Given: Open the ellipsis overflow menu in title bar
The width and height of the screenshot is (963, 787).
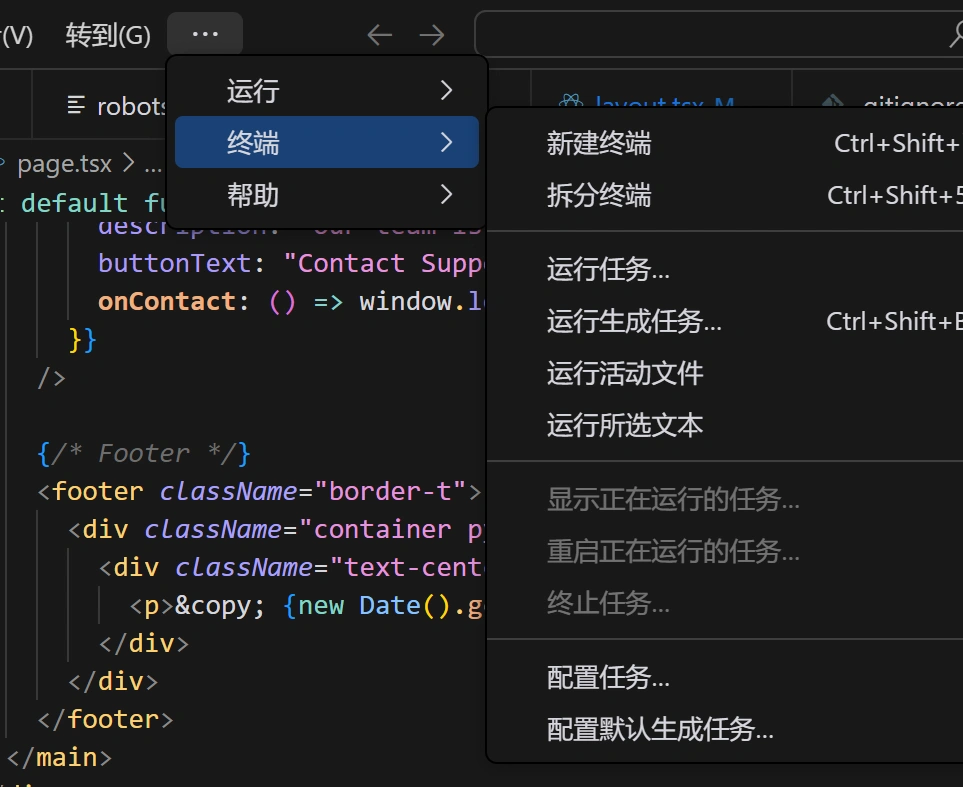Looking at the screenshot, I should pos(205,33).
